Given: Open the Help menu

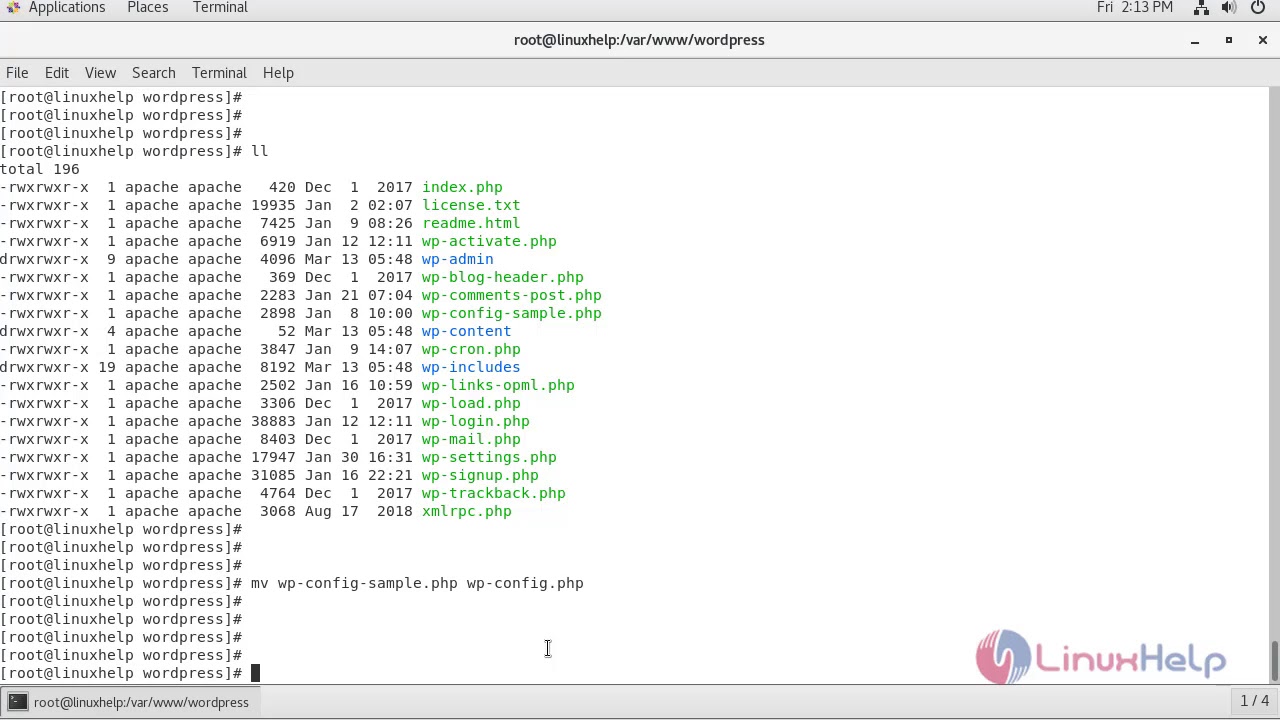Looking at the screenshot, I should (278, 73).
